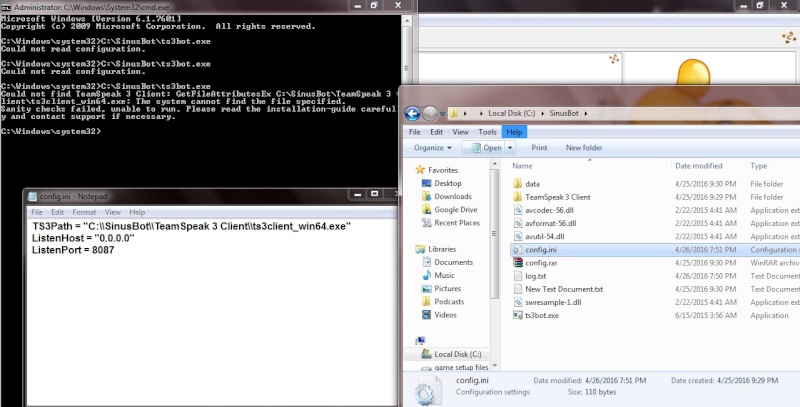This screenshot has height=407, width=800.
Task: Click the scroll up arrow in cmd window
Action: 407,20
